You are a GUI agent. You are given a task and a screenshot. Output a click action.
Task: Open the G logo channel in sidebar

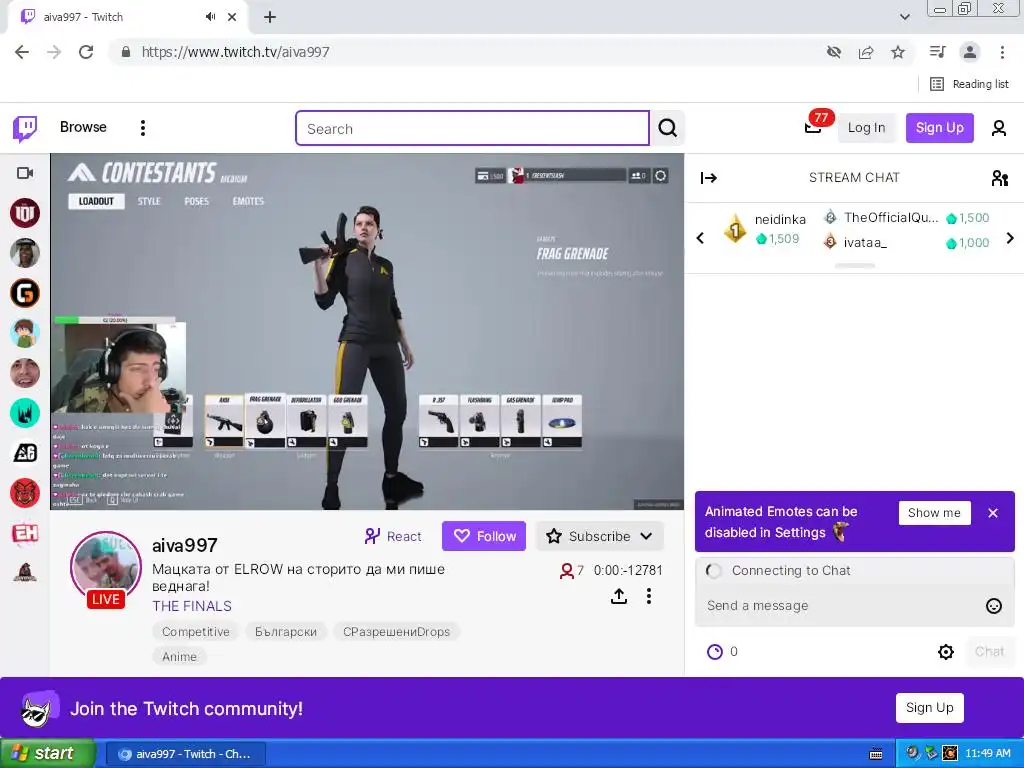pyautogui.click(x=25, y=293)
